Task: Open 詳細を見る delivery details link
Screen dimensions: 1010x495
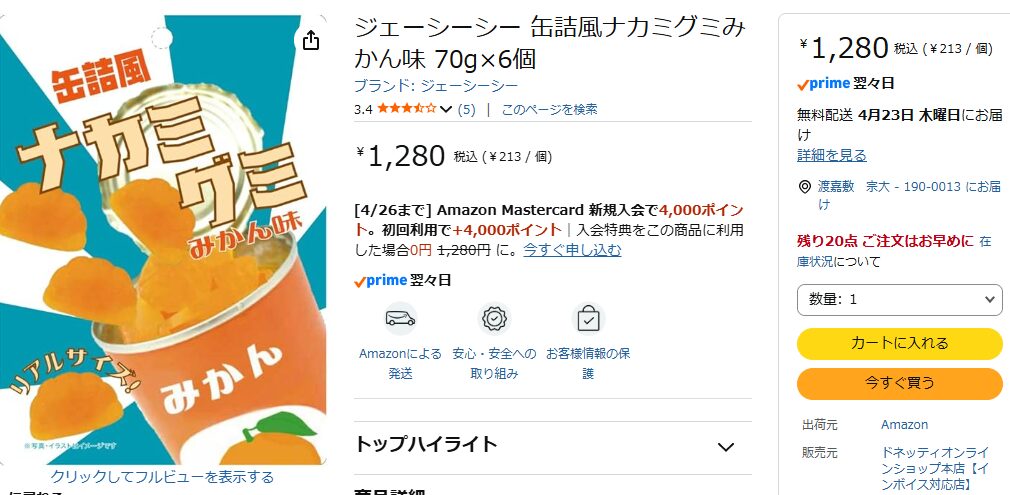Action: click(x=832, y=155)
